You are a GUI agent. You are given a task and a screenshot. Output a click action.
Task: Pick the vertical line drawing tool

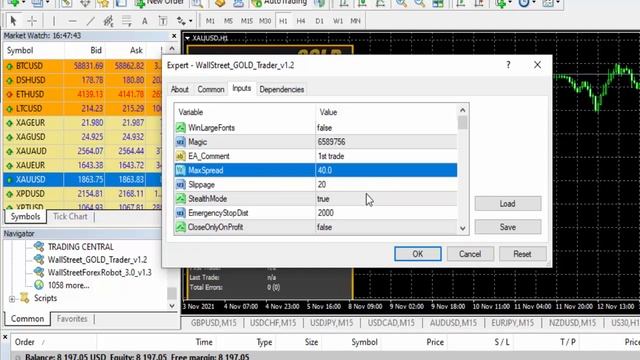[x=53, y=21]
